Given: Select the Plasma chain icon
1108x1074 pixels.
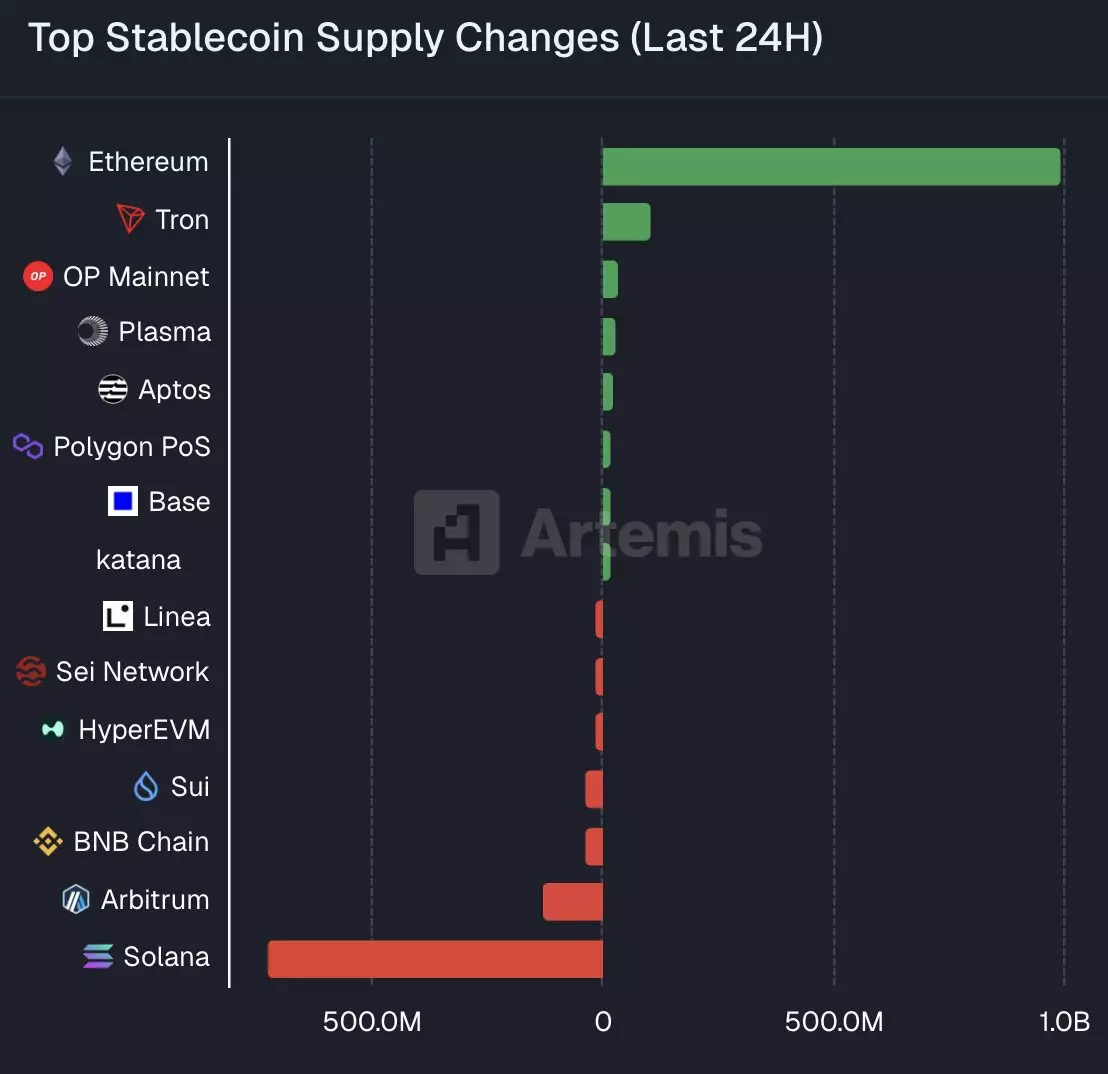Looking at the screenshot, I should 93,332.
